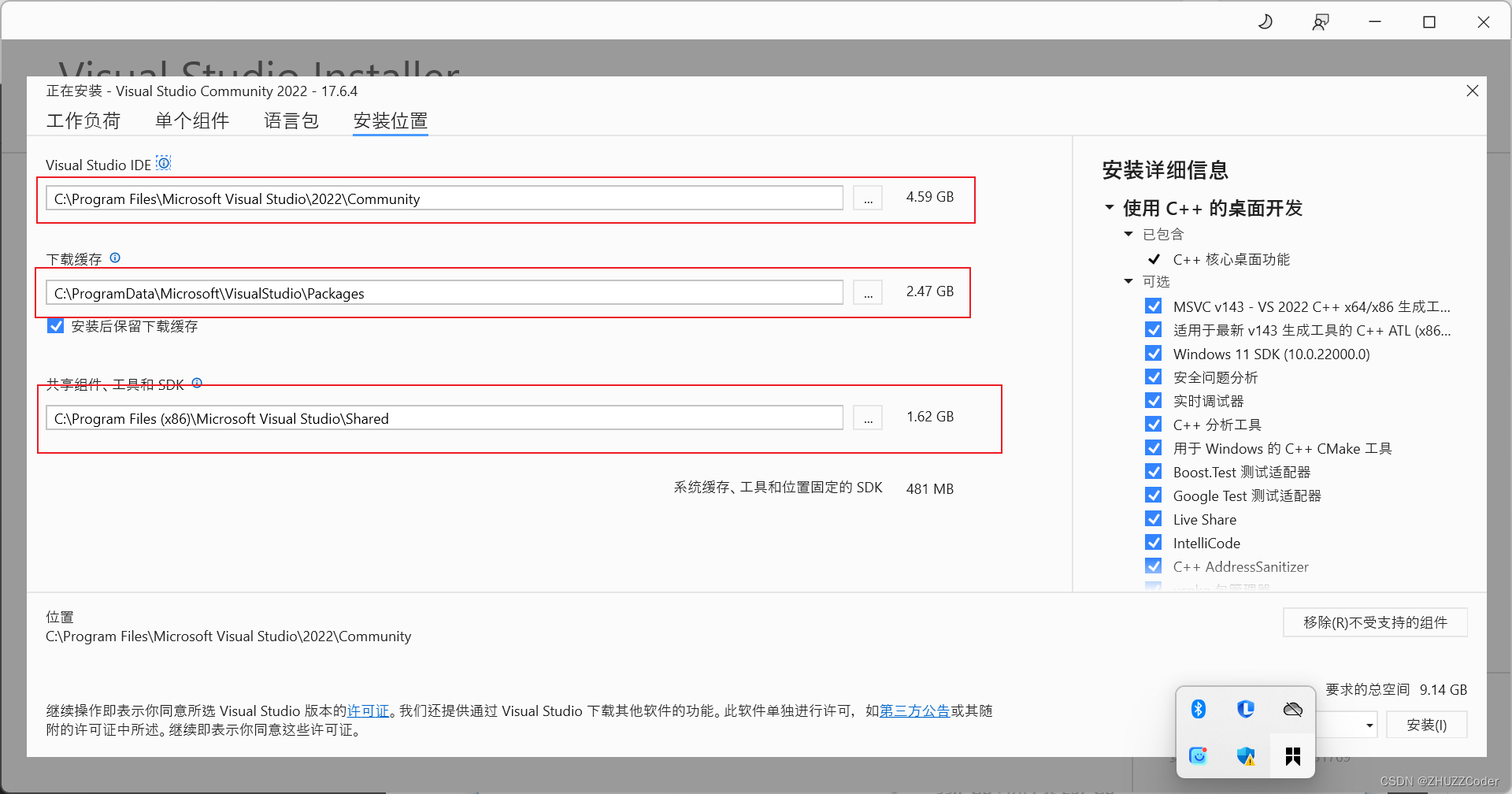Click info icon beside 下载缓存 label
The height and width of the screenshot is (794, 1512).
pos(115,258)
